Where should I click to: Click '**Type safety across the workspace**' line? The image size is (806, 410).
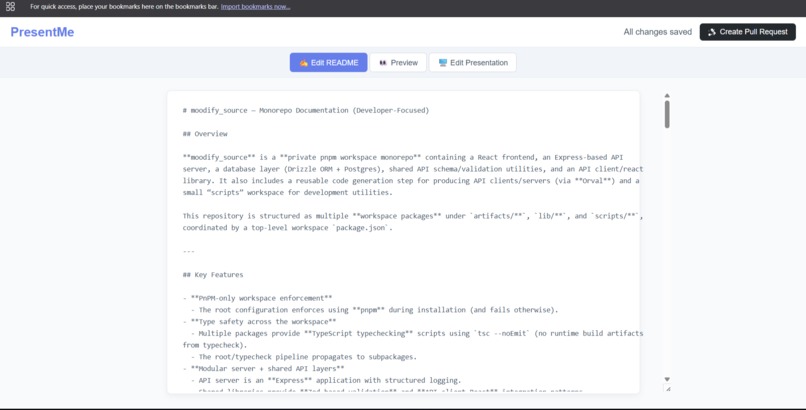(260, 322)
